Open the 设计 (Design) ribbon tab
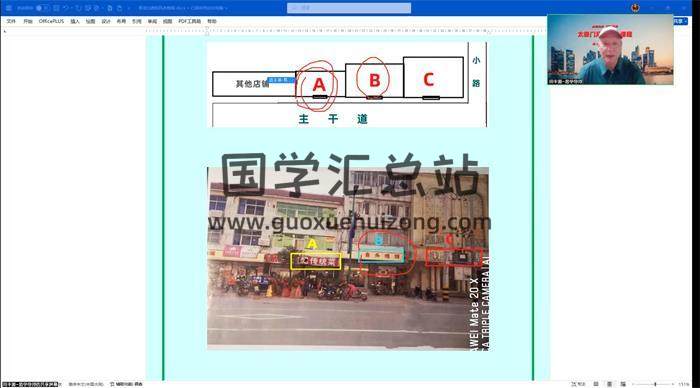Image resolution: width=700 pixels, height=388 pixels. tap(106, 21)
